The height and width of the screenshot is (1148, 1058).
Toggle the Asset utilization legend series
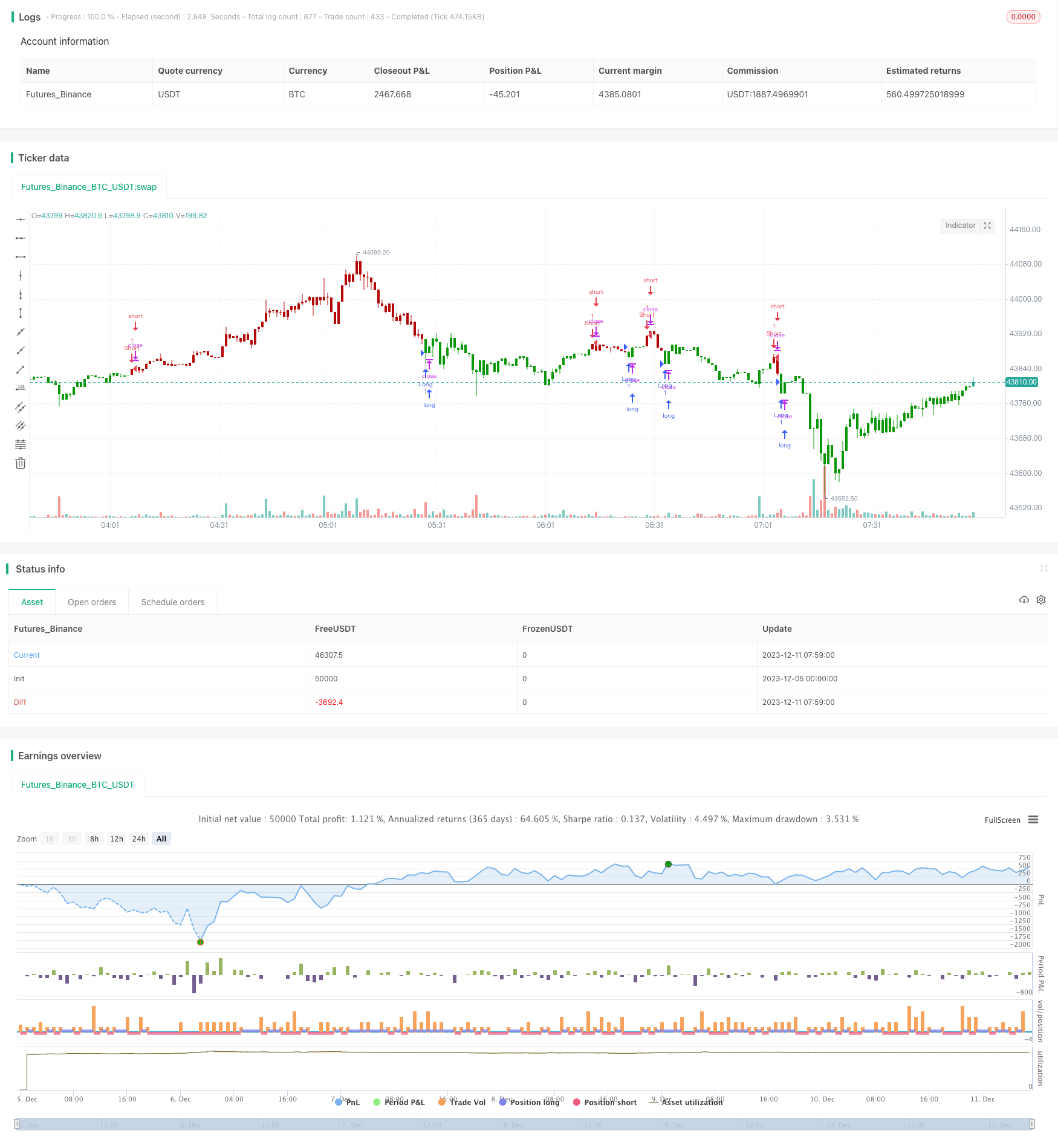[686, 1102]
